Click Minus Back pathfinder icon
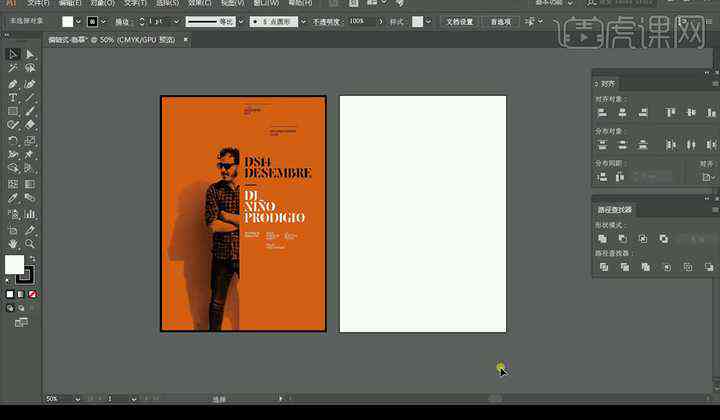The image size is (720, 420). tap(709, 267)
